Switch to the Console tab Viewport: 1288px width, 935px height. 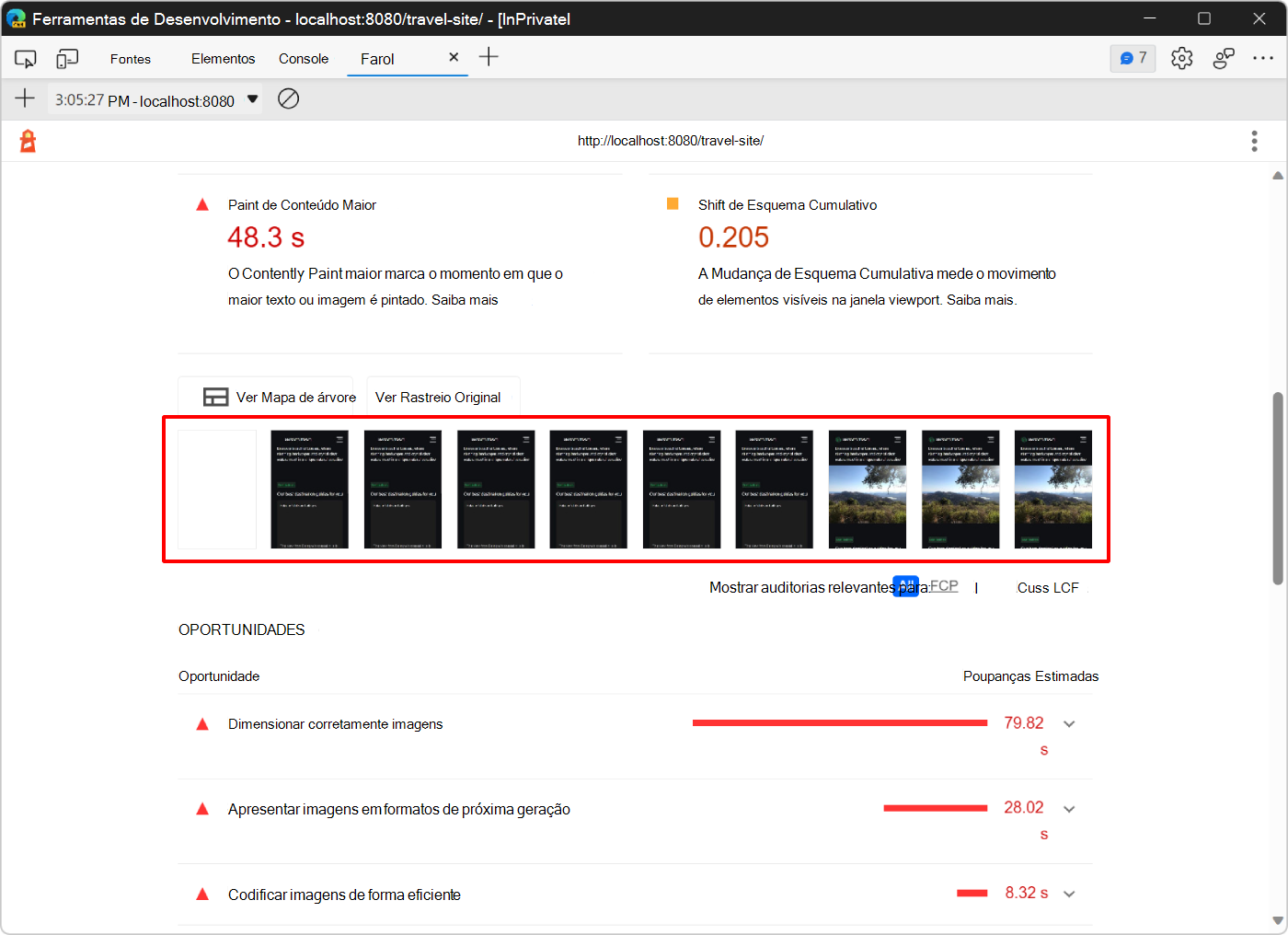point(304,59)
